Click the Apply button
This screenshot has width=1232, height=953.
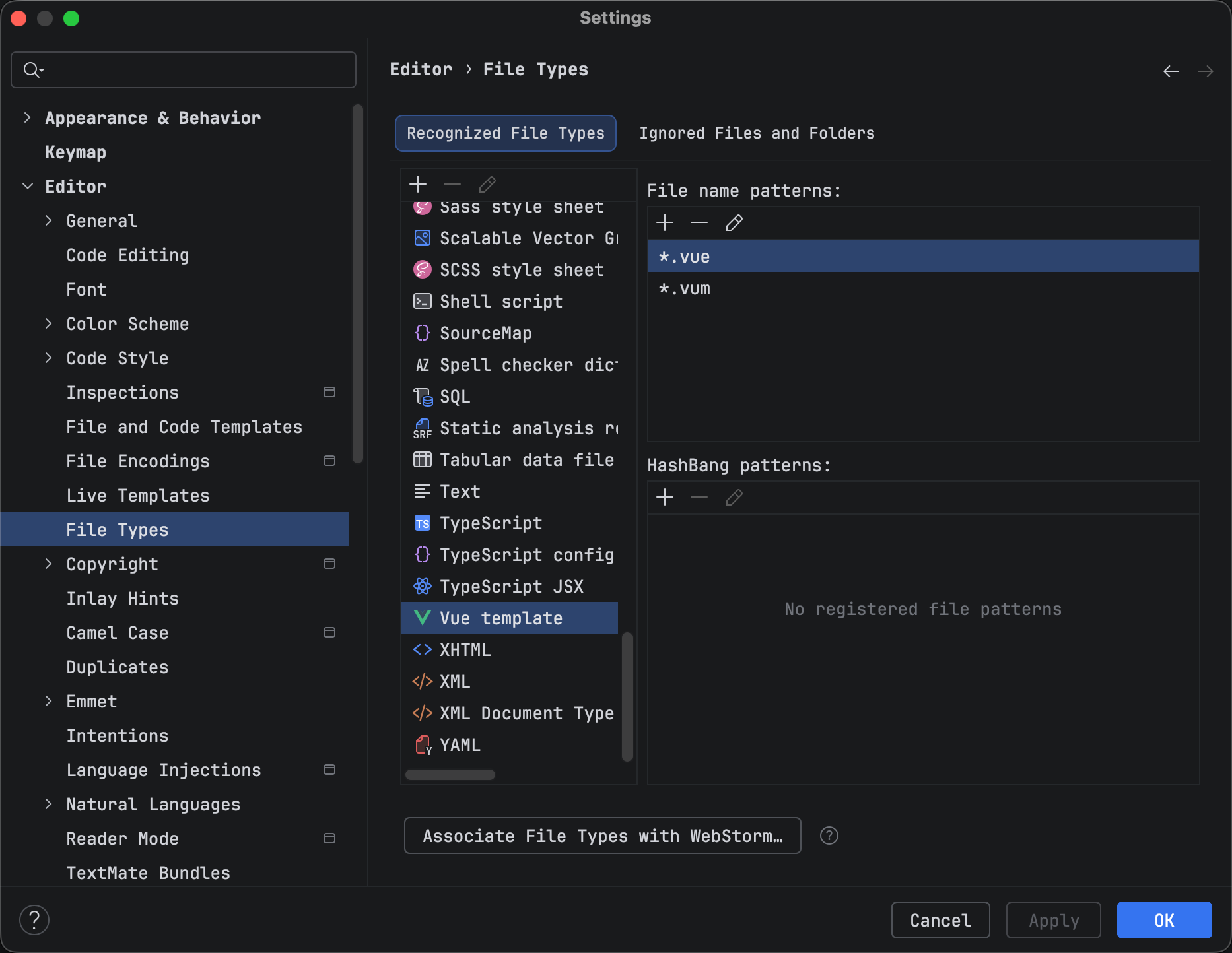coord(1052,920)
